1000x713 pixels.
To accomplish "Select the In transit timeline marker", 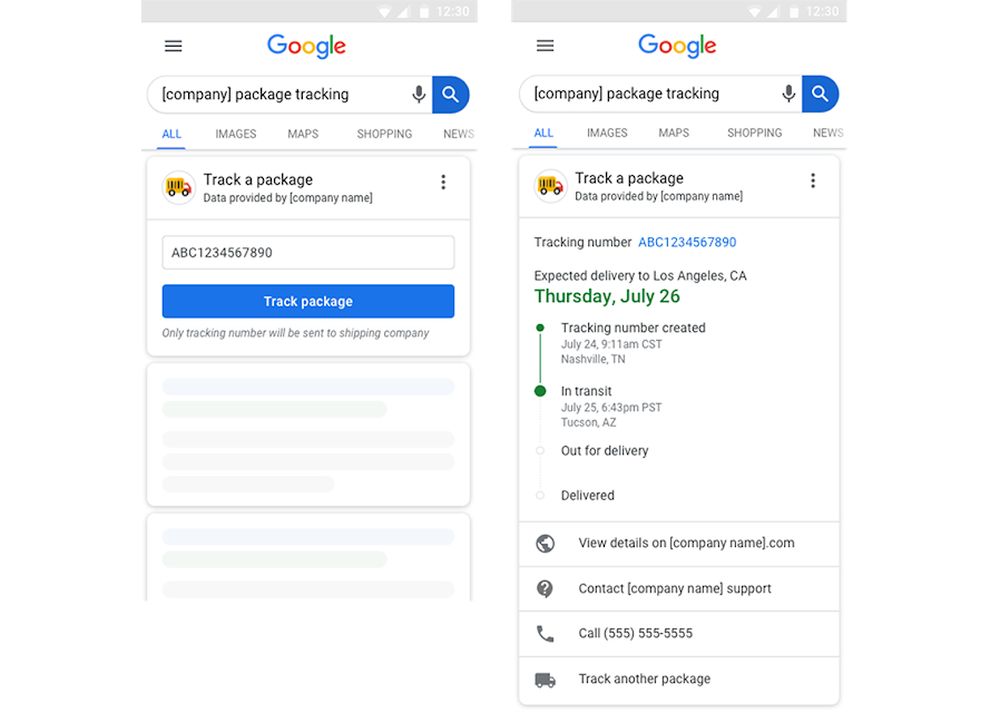I will pyautogui.click(x=540, y=391).
